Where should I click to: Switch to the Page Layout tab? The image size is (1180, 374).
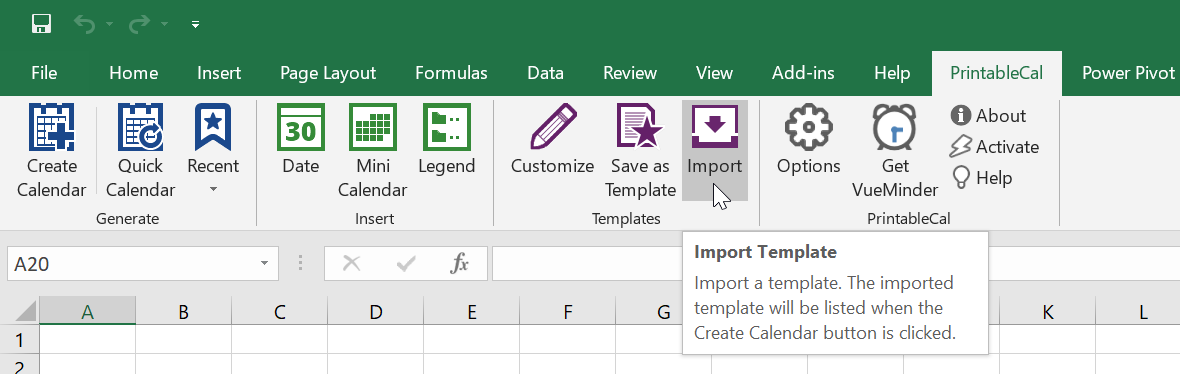[327, 73]
